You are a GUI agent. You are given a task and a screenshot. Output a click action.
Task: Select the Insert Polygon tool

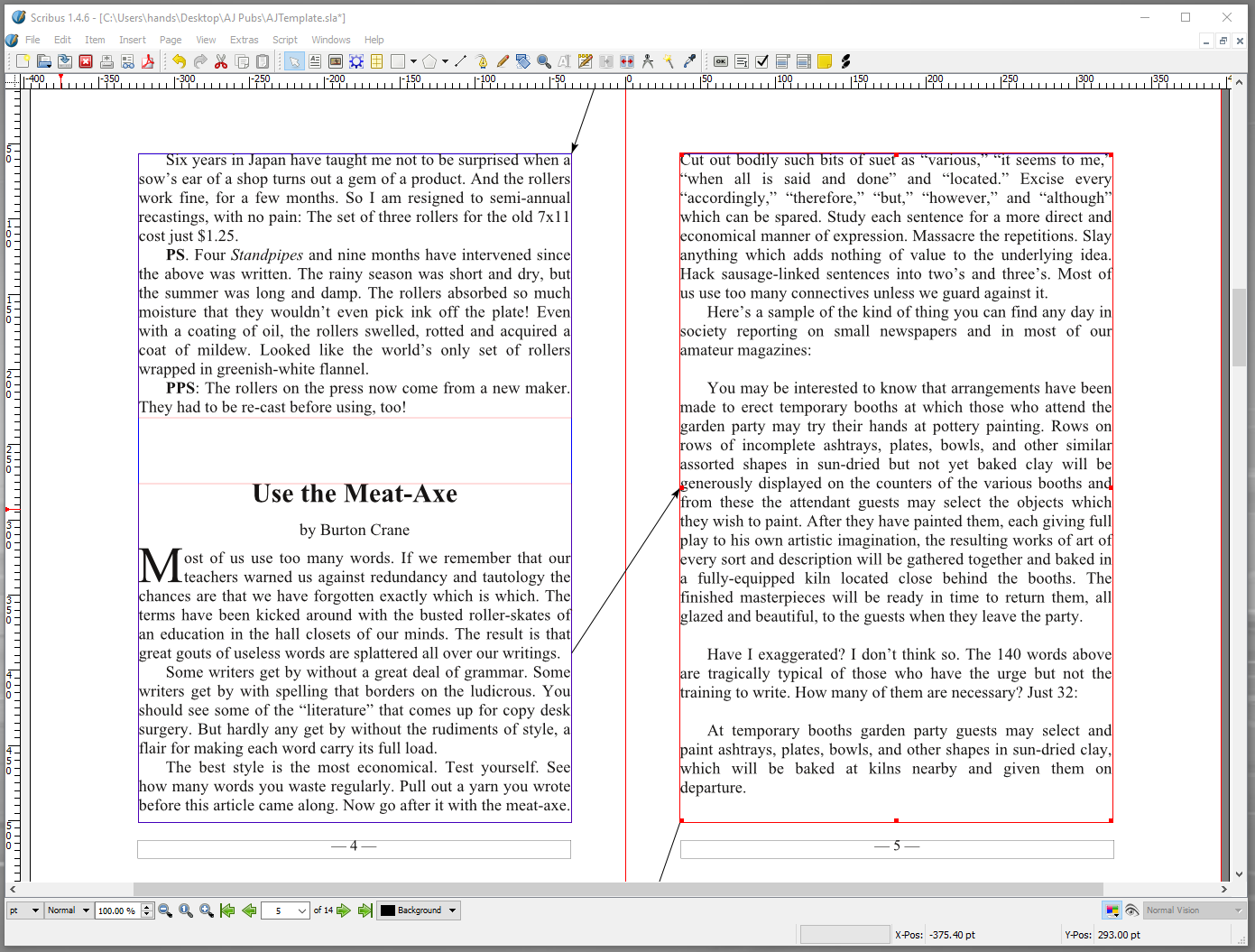click(429, 61)
